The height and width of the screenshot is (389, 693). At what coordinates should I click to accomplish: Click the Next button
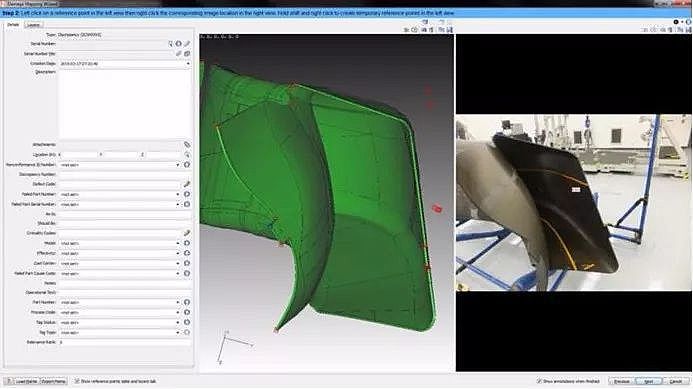point(648,381)
